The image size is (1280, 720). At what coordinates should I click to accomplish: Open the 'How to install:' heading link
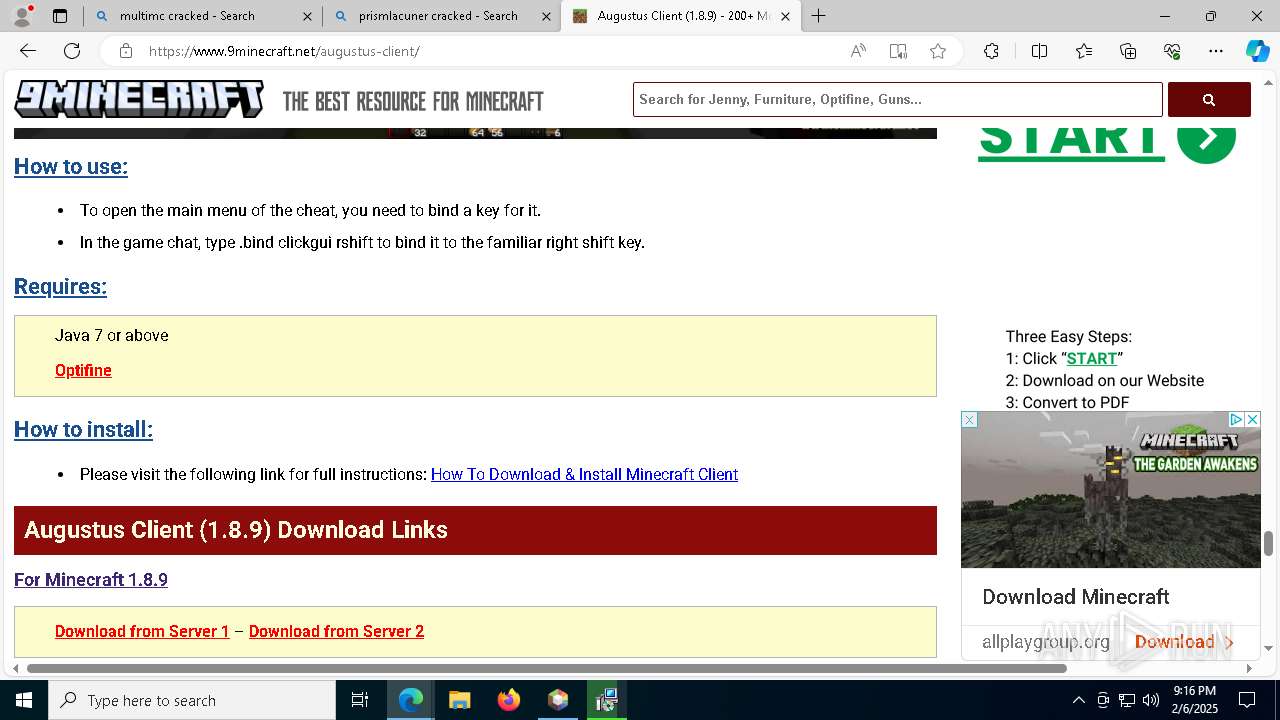[83, 429]
